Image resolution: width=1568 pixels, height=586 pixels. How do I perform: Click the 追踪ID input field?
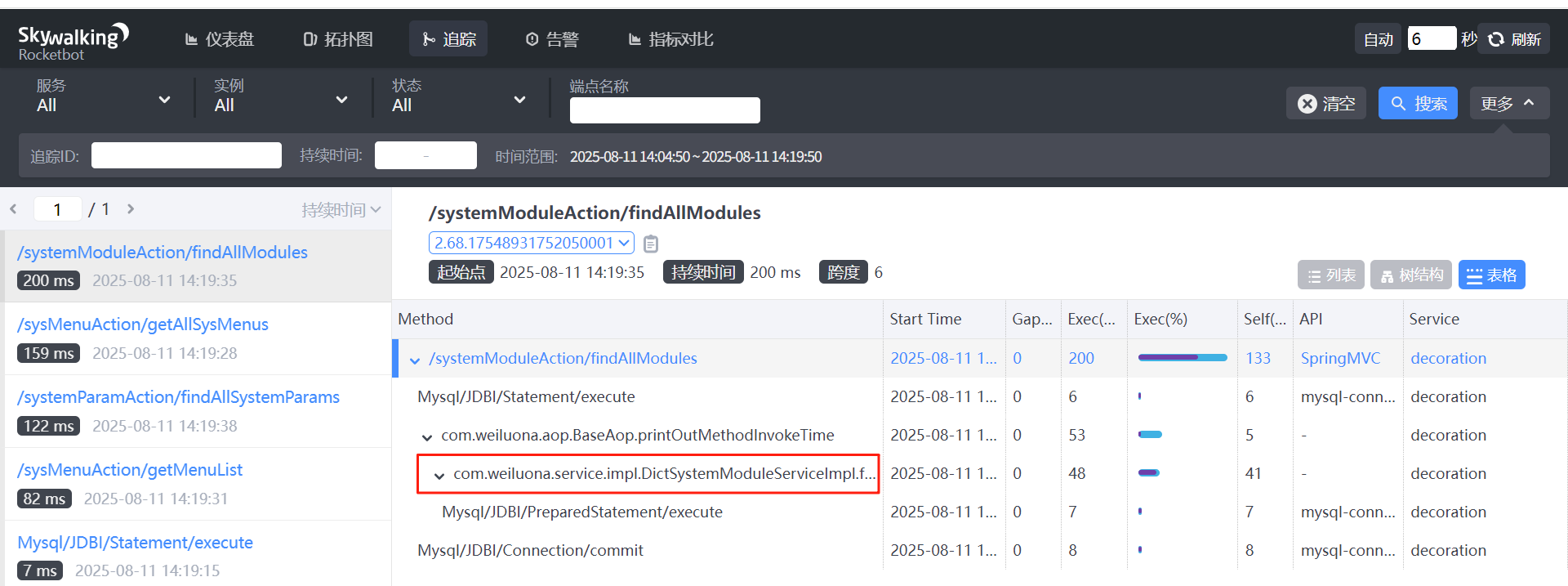[186, 155]
